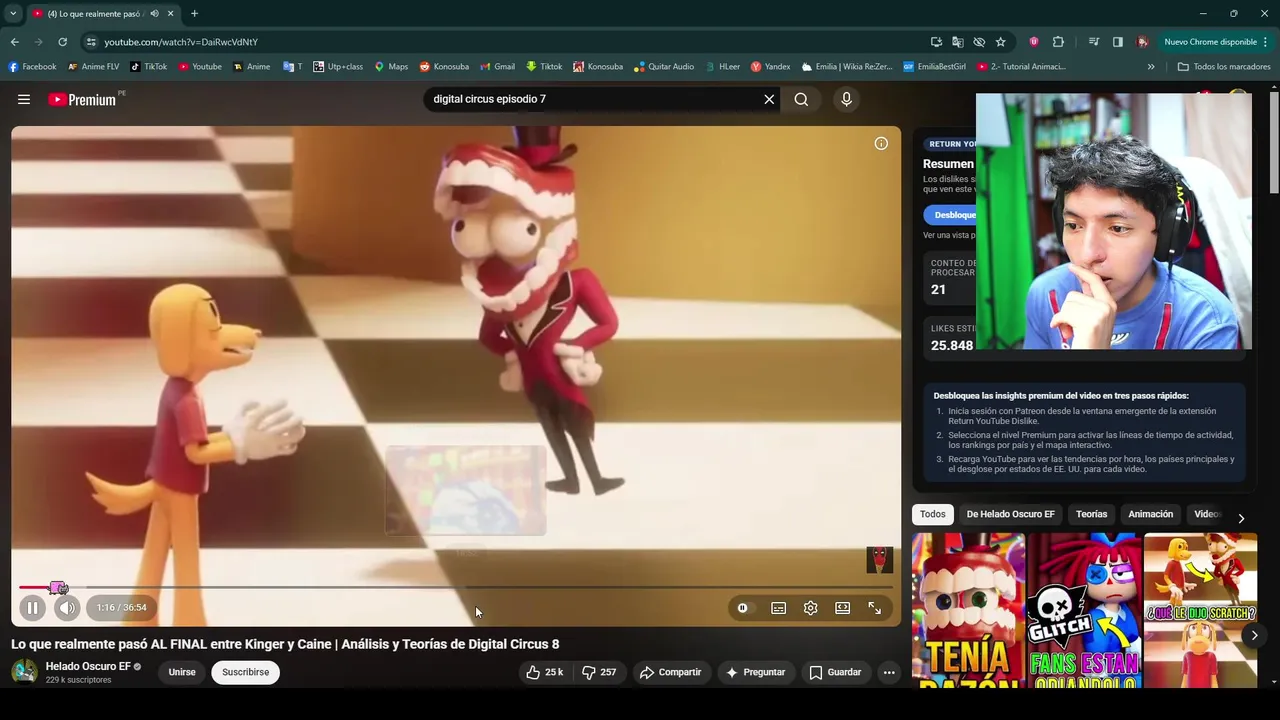Enter full screen mode

tap(874, 608)
